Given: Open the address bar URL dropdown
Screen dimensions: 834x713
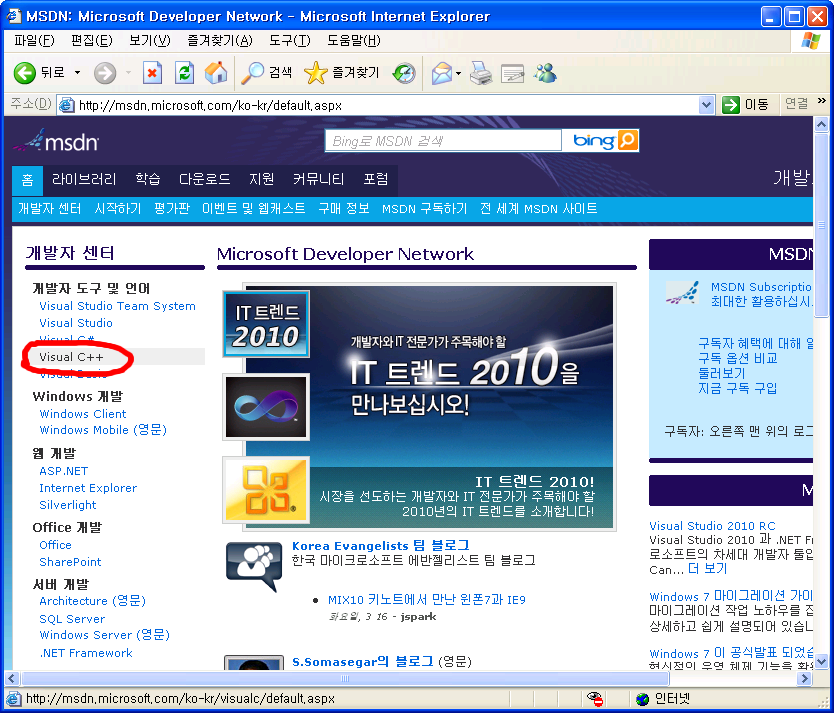Looking at the screenshot, I should (706, 104).
